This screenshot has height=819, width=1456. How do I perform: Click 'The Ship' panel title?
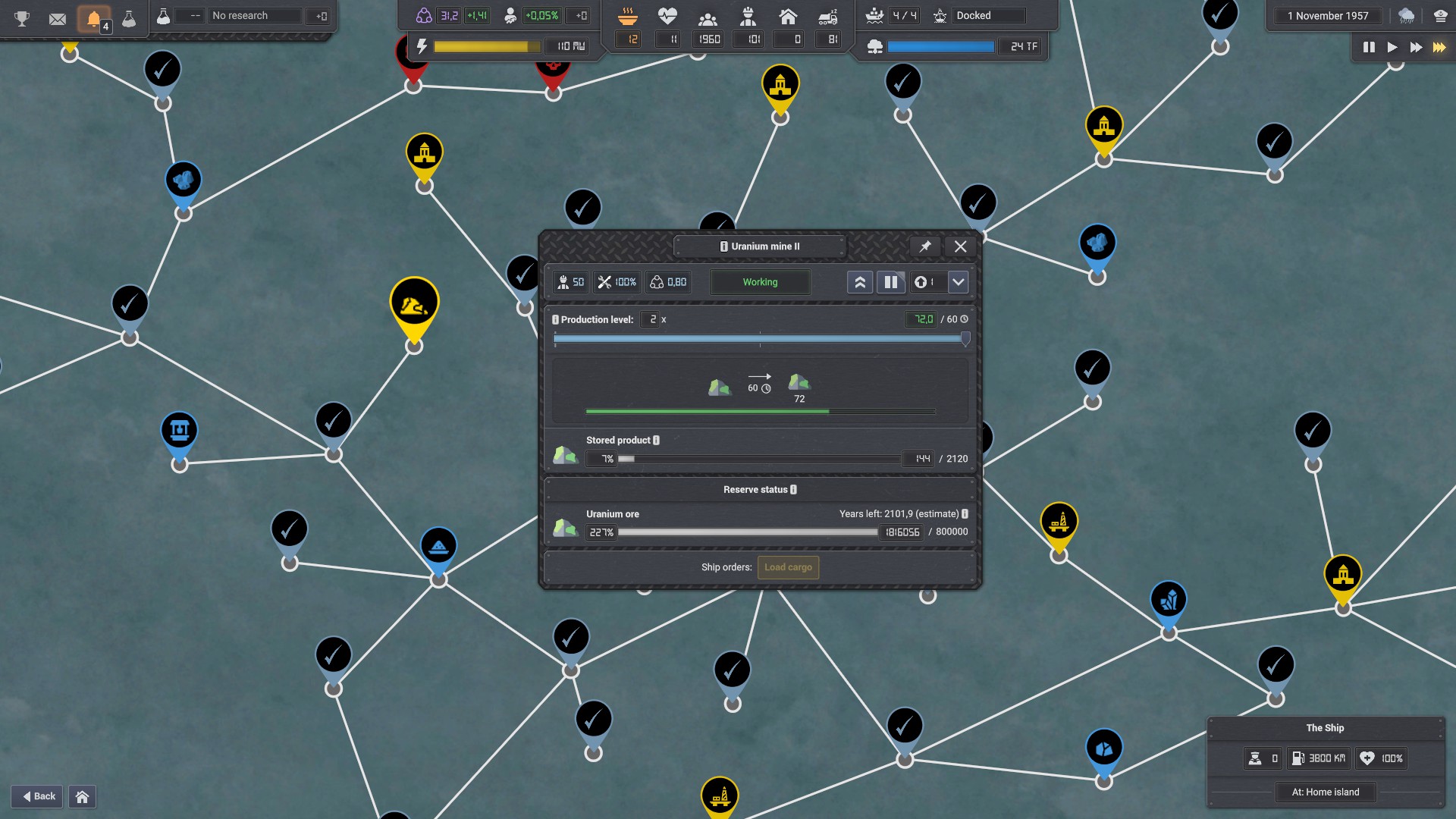pos(1325,728)
